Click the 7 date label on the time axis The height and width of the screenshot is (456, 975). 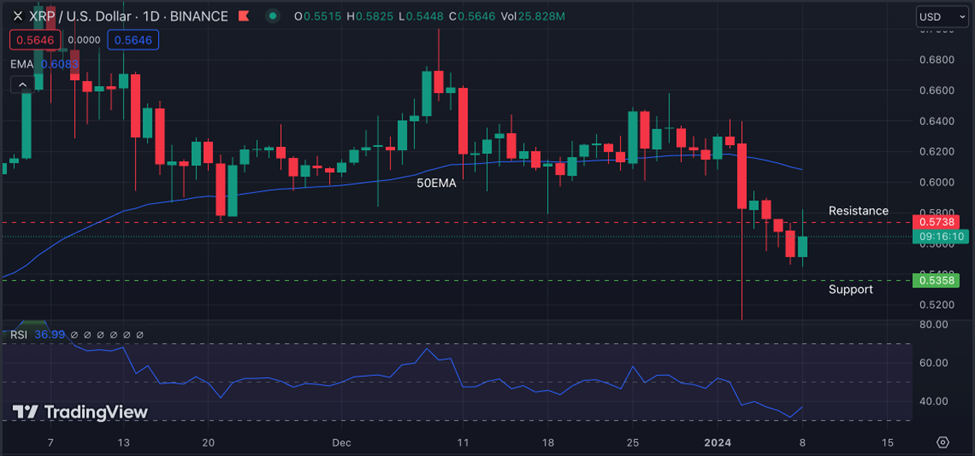click(x=50, y=443)
